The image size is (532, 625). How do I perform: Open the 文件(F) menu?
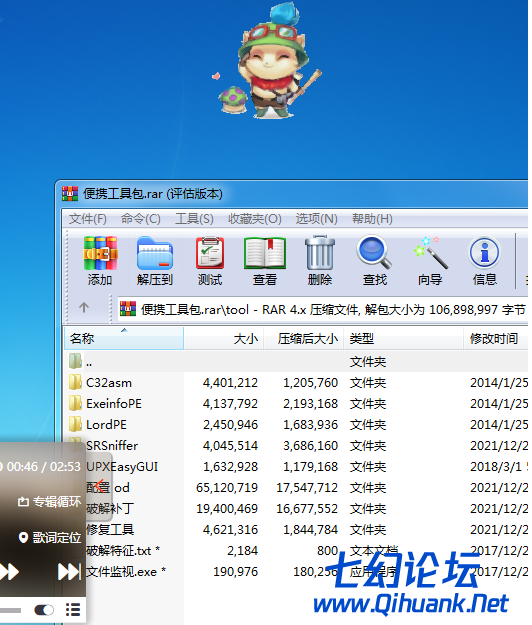tap(88, 218)
